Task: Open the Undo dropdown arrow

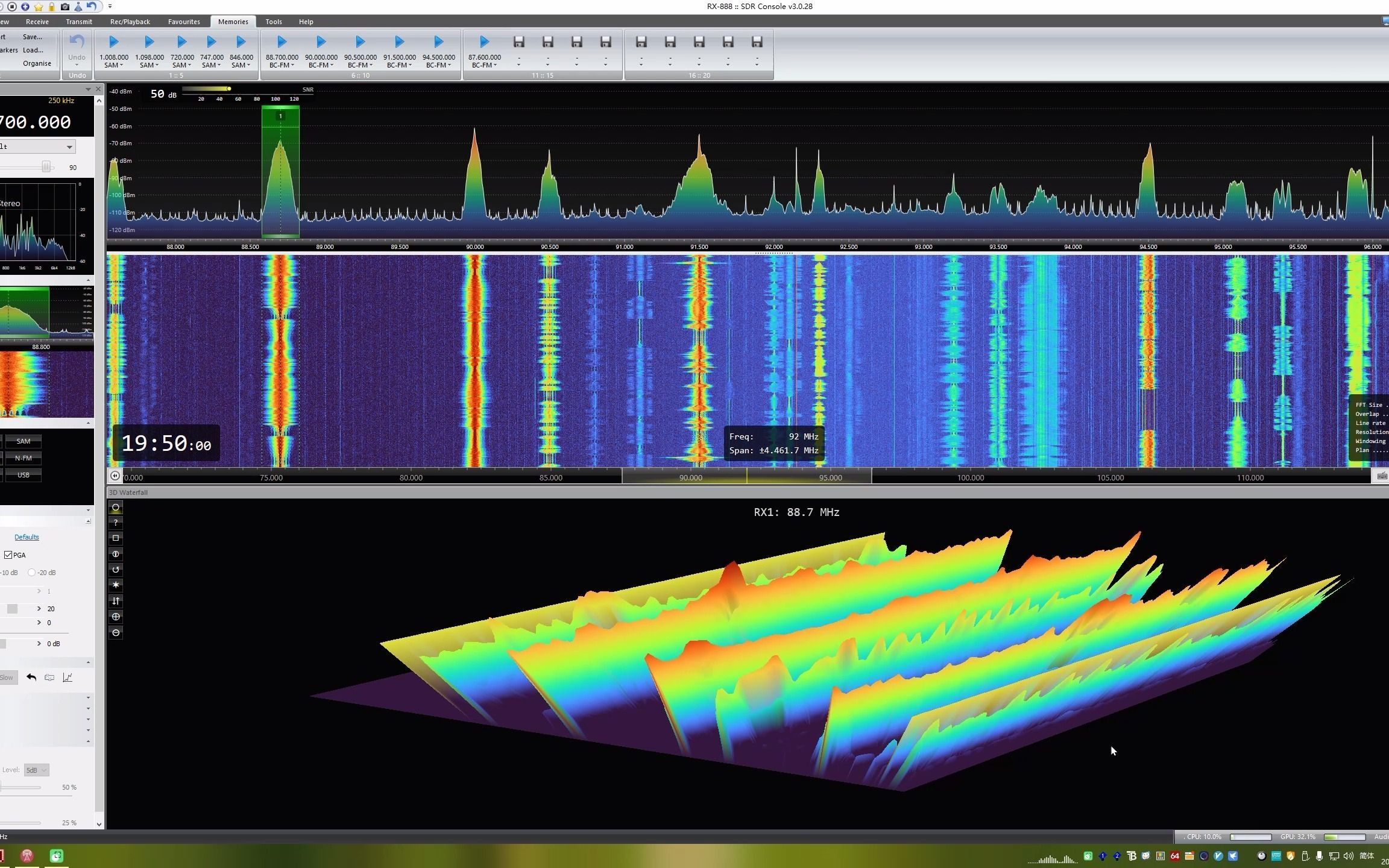Action: [77, 65]
